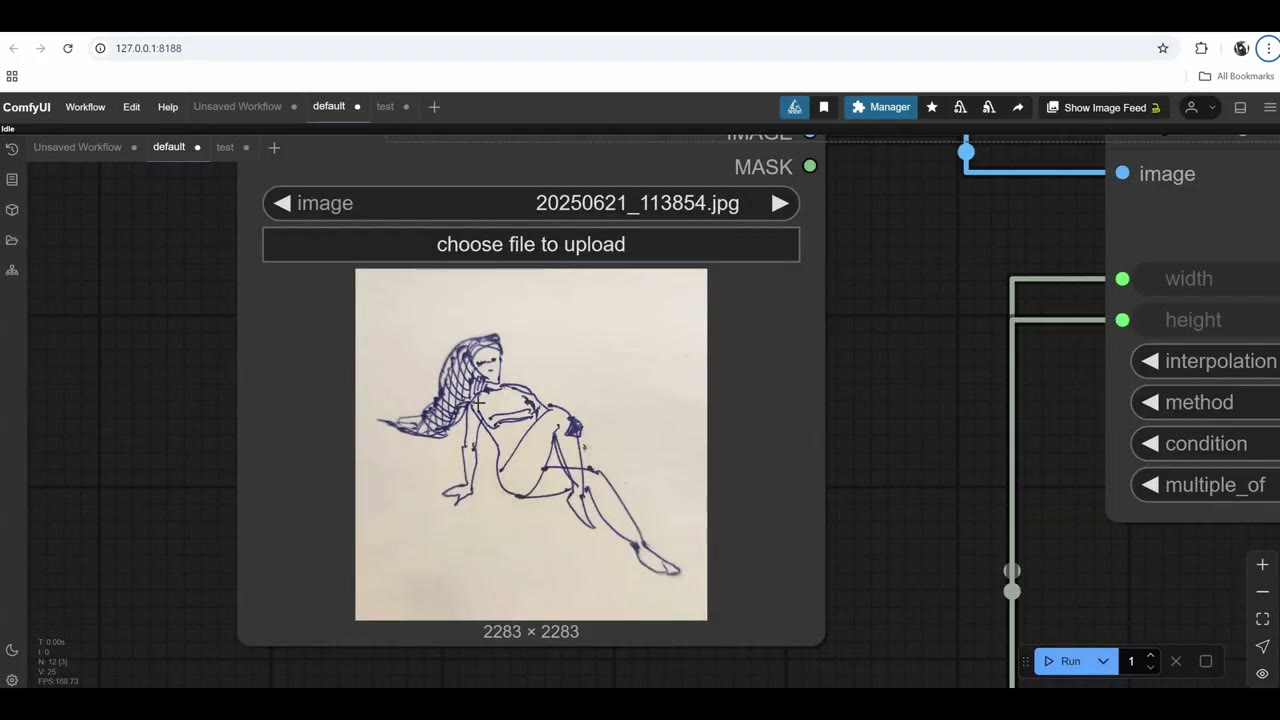The image size is (1280, 720).
Task: Click choose file to upload
Action: pyautogui.click(x=531, y=244)
